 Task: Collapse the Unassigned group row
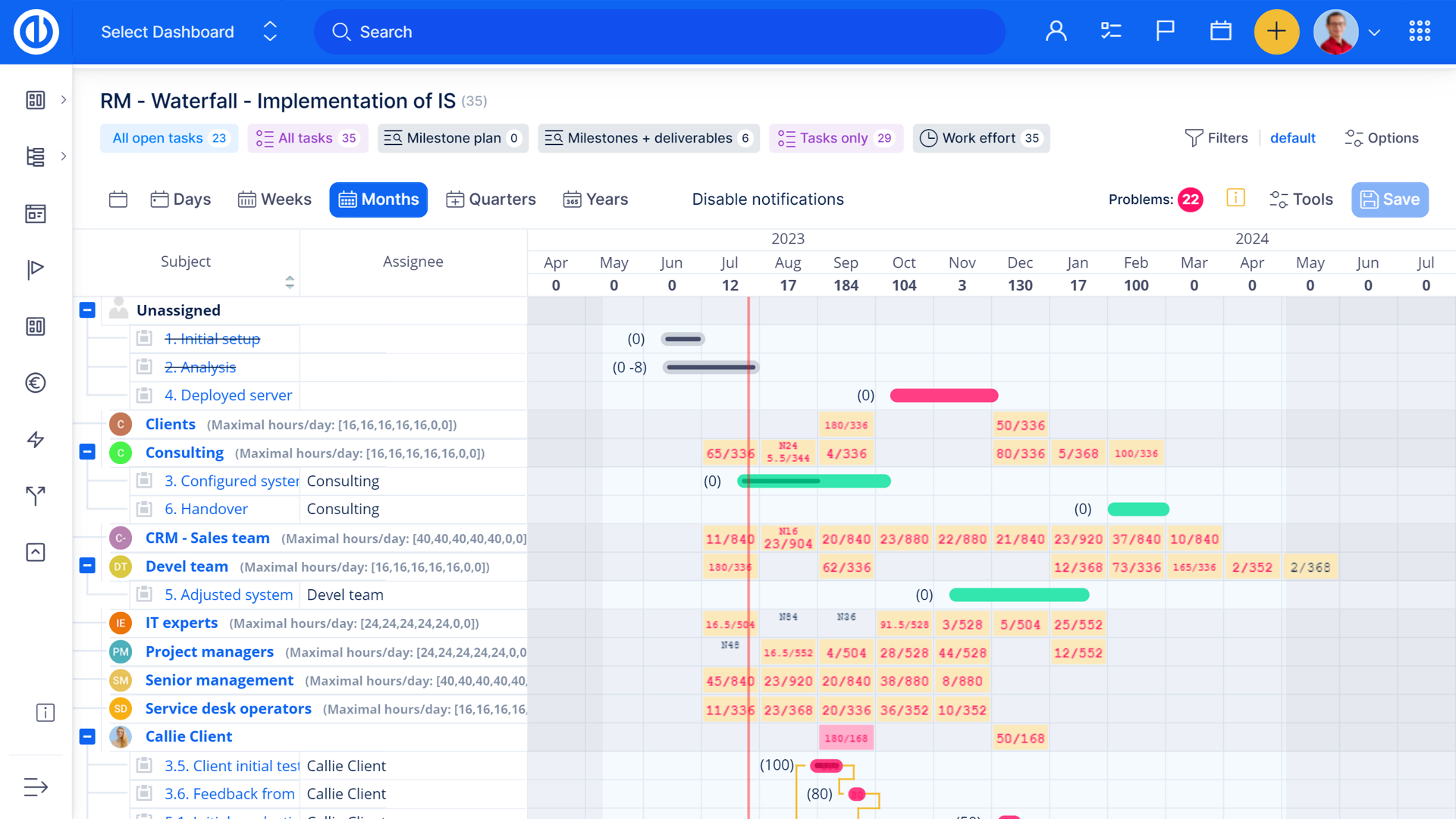tap(86, 310)
